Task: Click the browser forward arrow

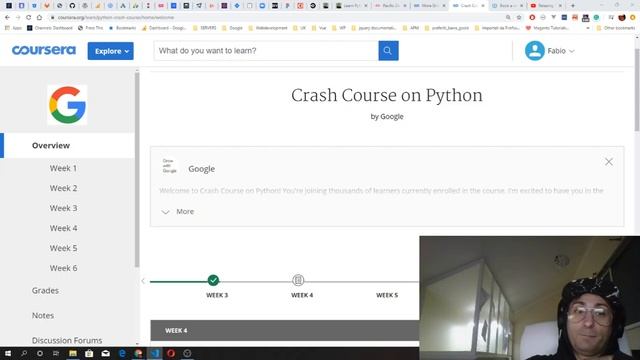Action: coord(18,18)
